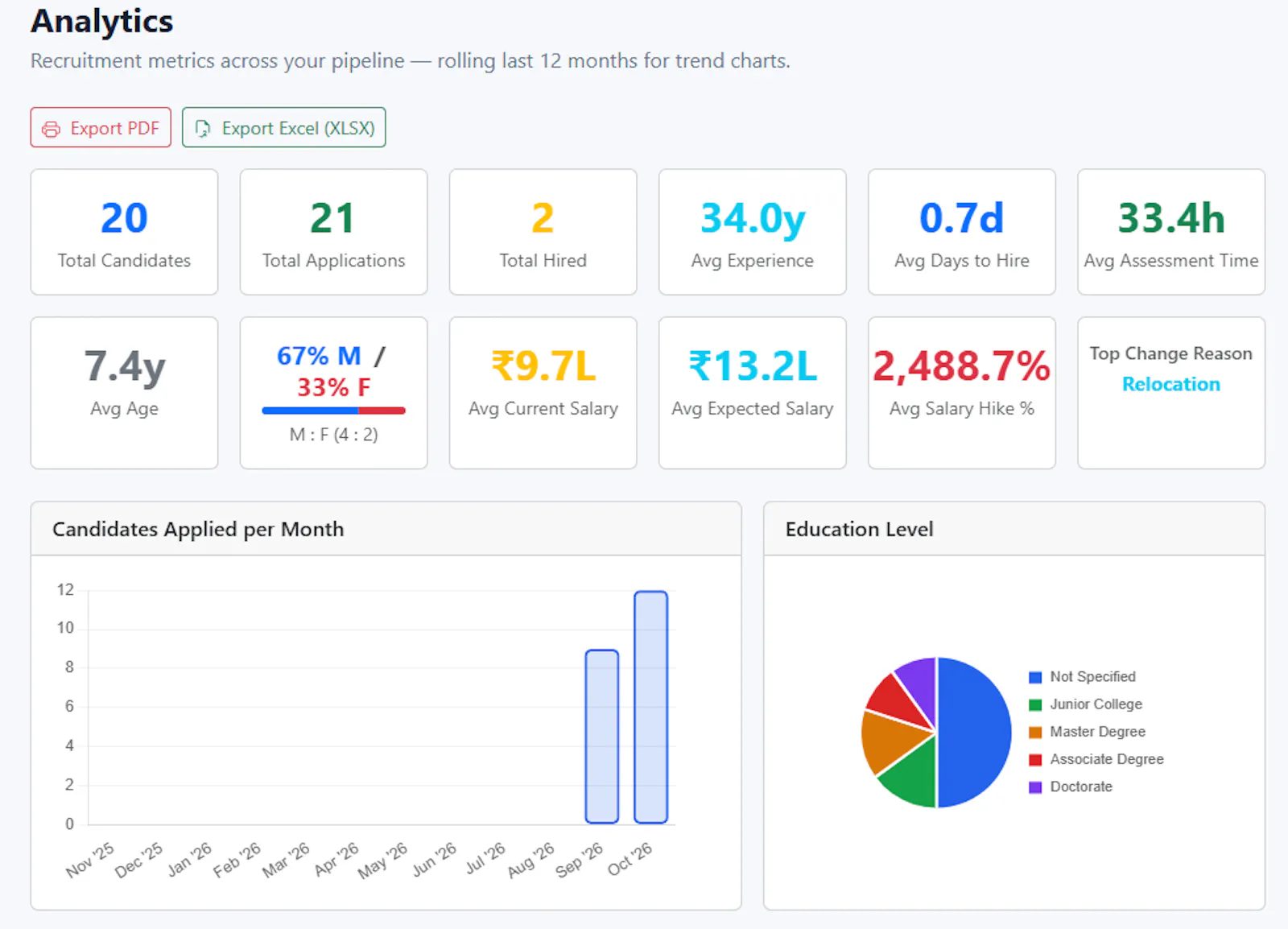Export analytics as PDF
This screenshot has width=1288, height=929.
(101, 127)
